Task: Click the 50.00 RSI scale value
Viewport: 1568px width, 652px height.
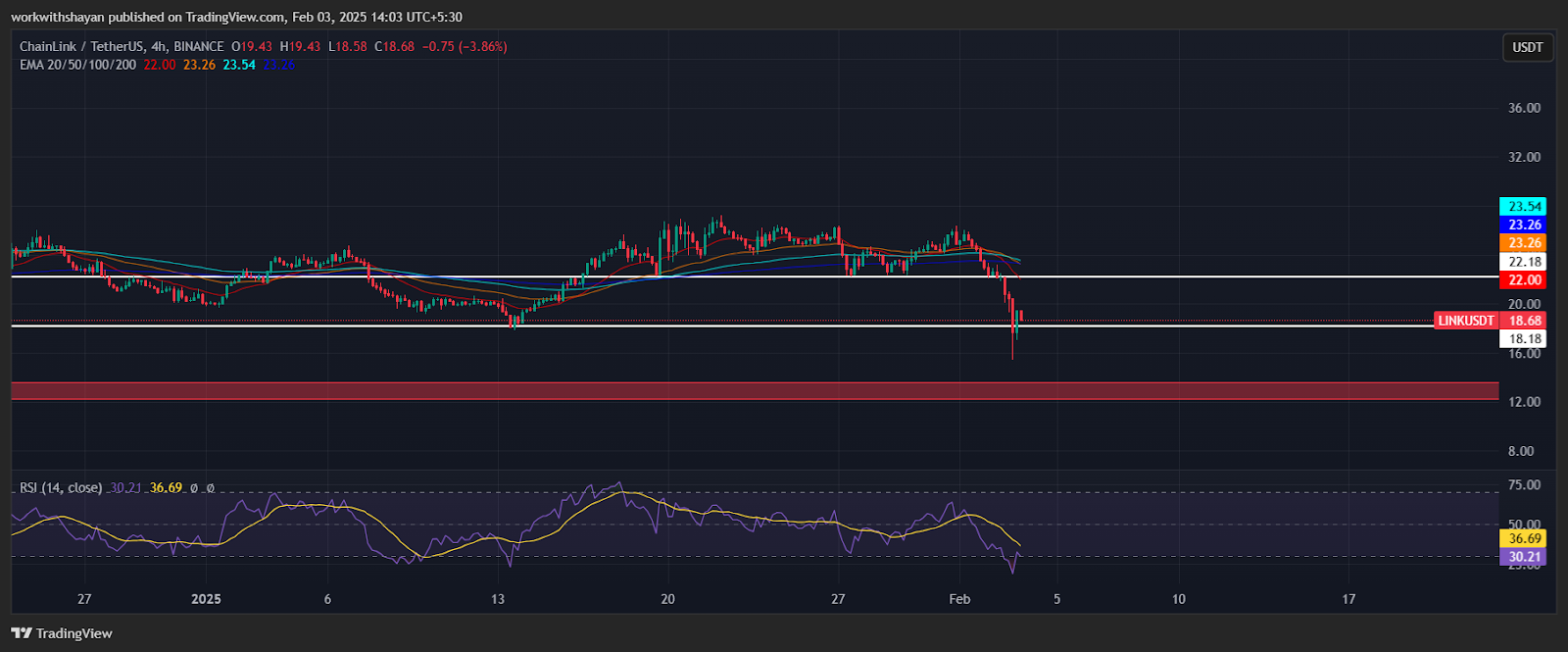Action: pyautogui.click(x=1524, y=525)
